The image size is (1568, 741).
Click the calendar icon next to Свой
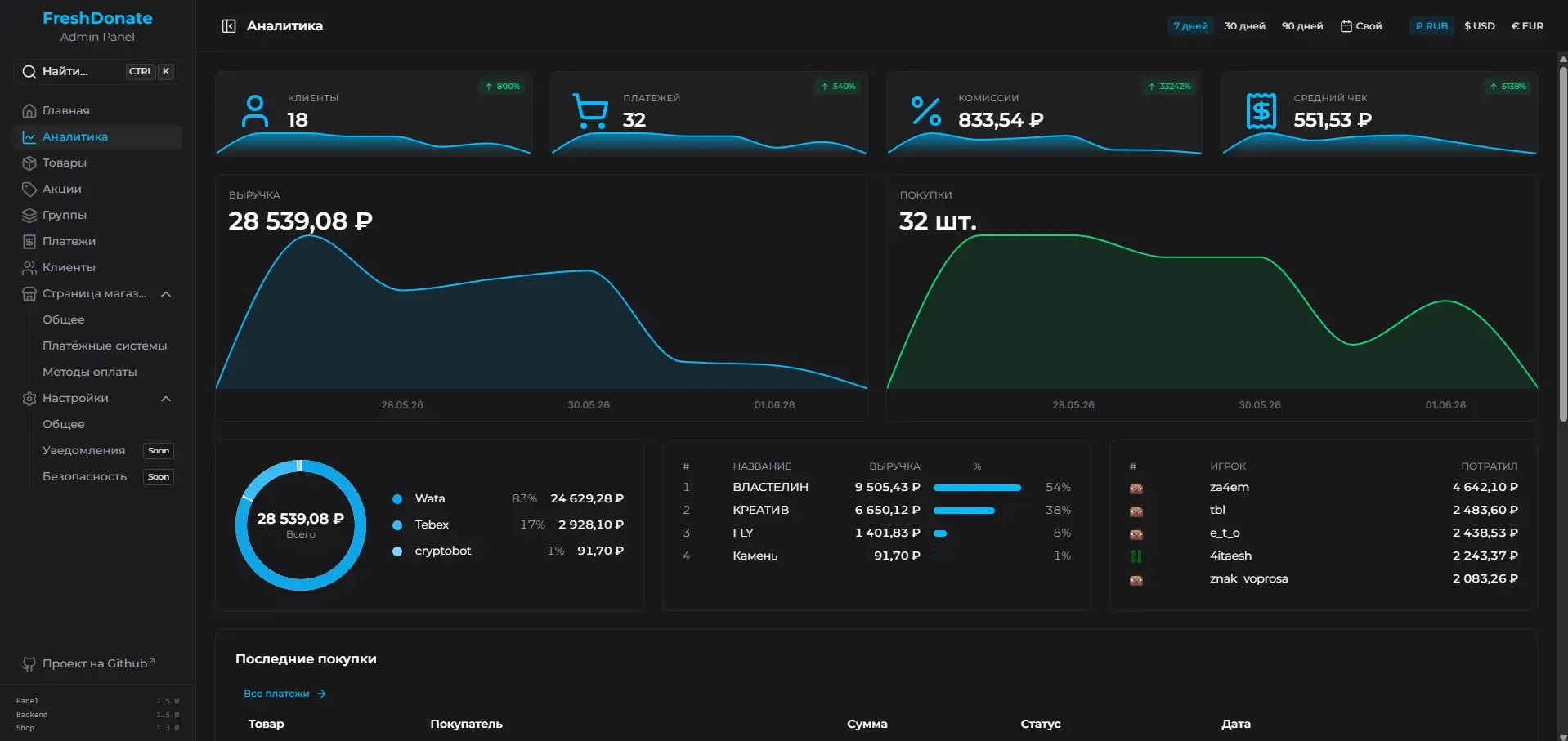[1346, 26]
